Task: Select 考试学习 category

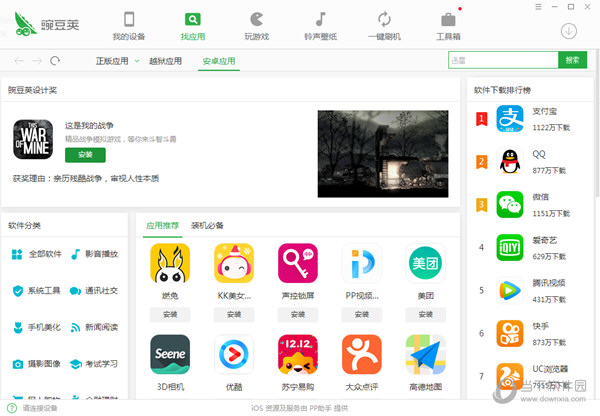Action: tap(95, 364)
